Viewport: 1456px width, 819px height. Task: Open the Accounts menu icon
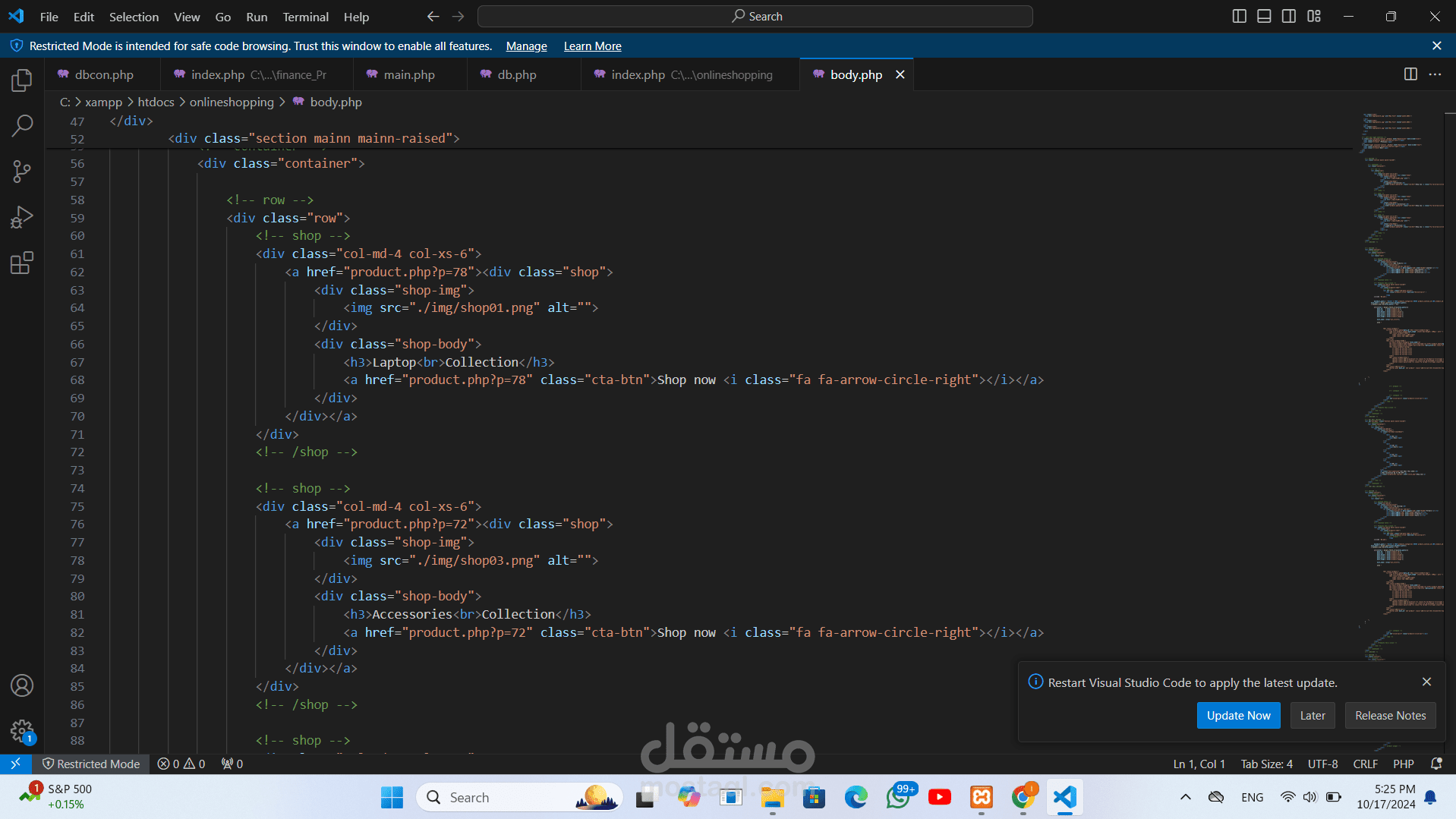[x=22, y=685]
